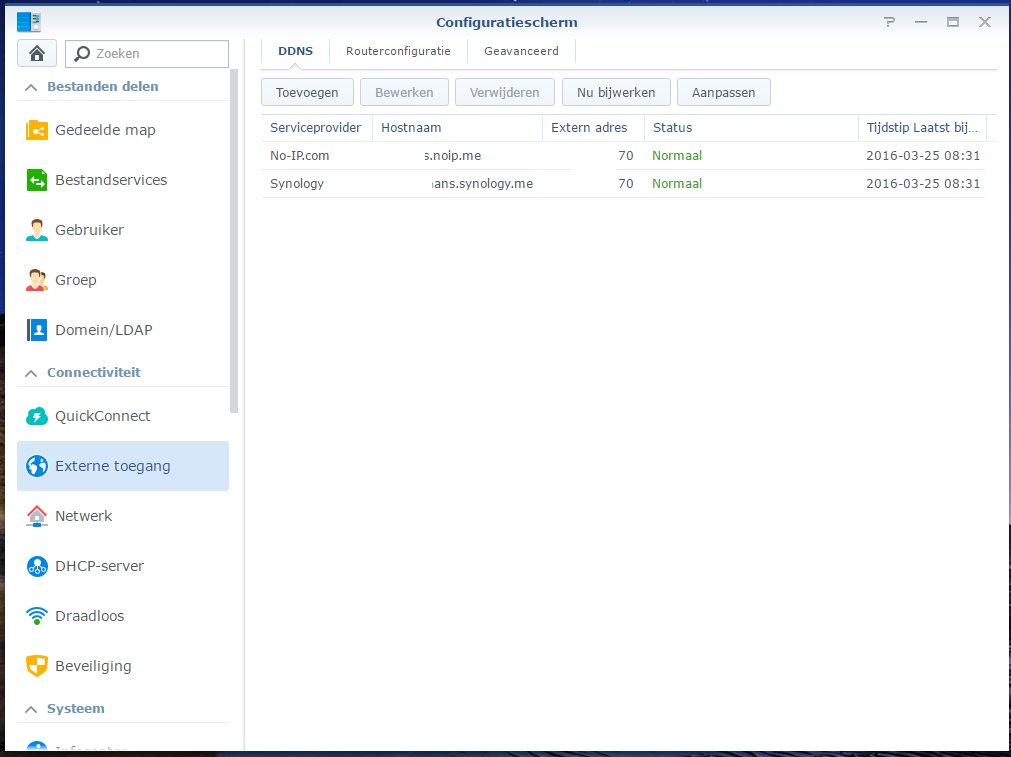Select the Beveiliging shield icon
This screenshot has width=1011, height=757.
(x=37, y=666)
